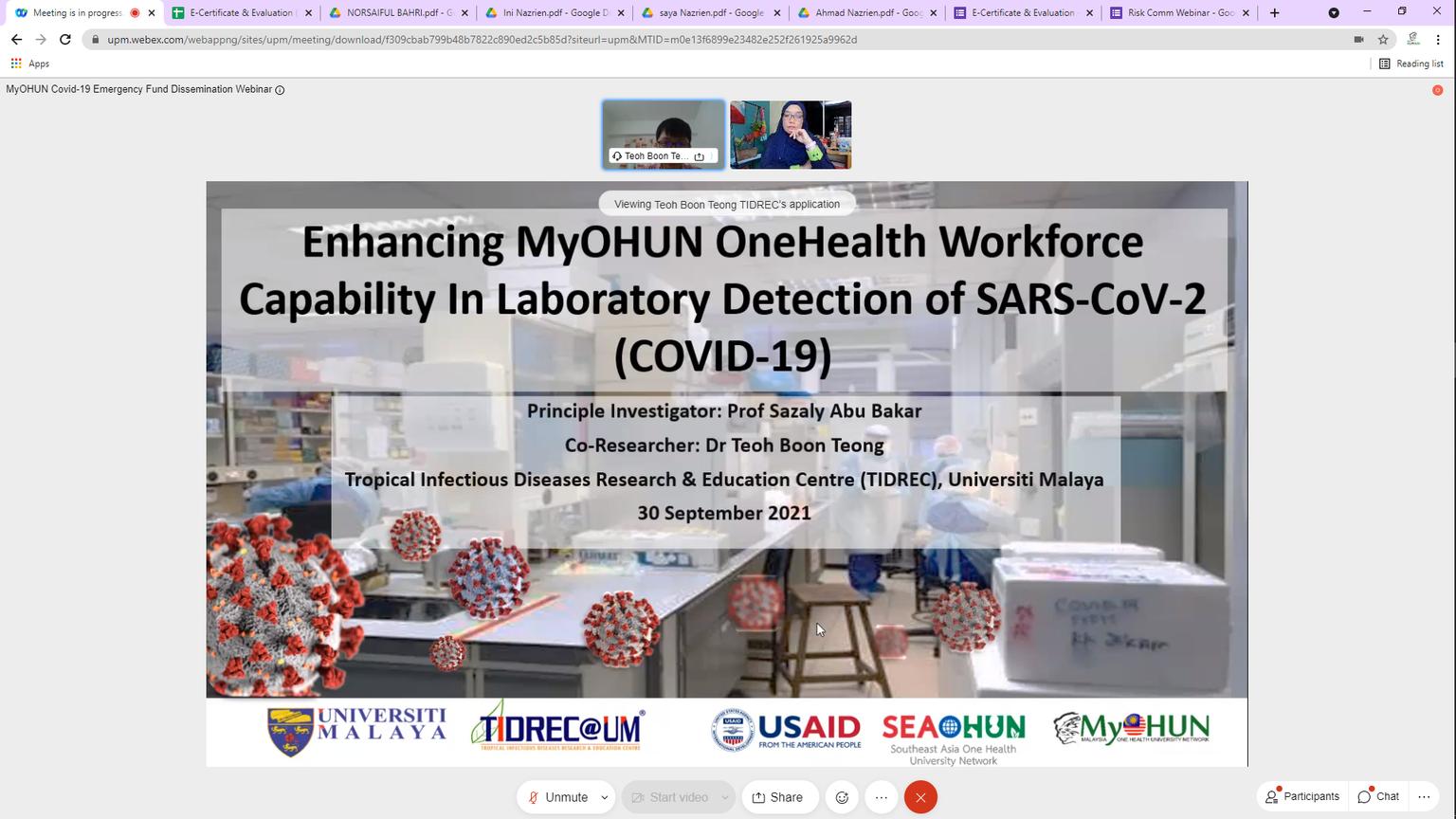This screenshot has height=819, width=1456.
Task: Leave the meeting with red button
Action: coord(920,797)
